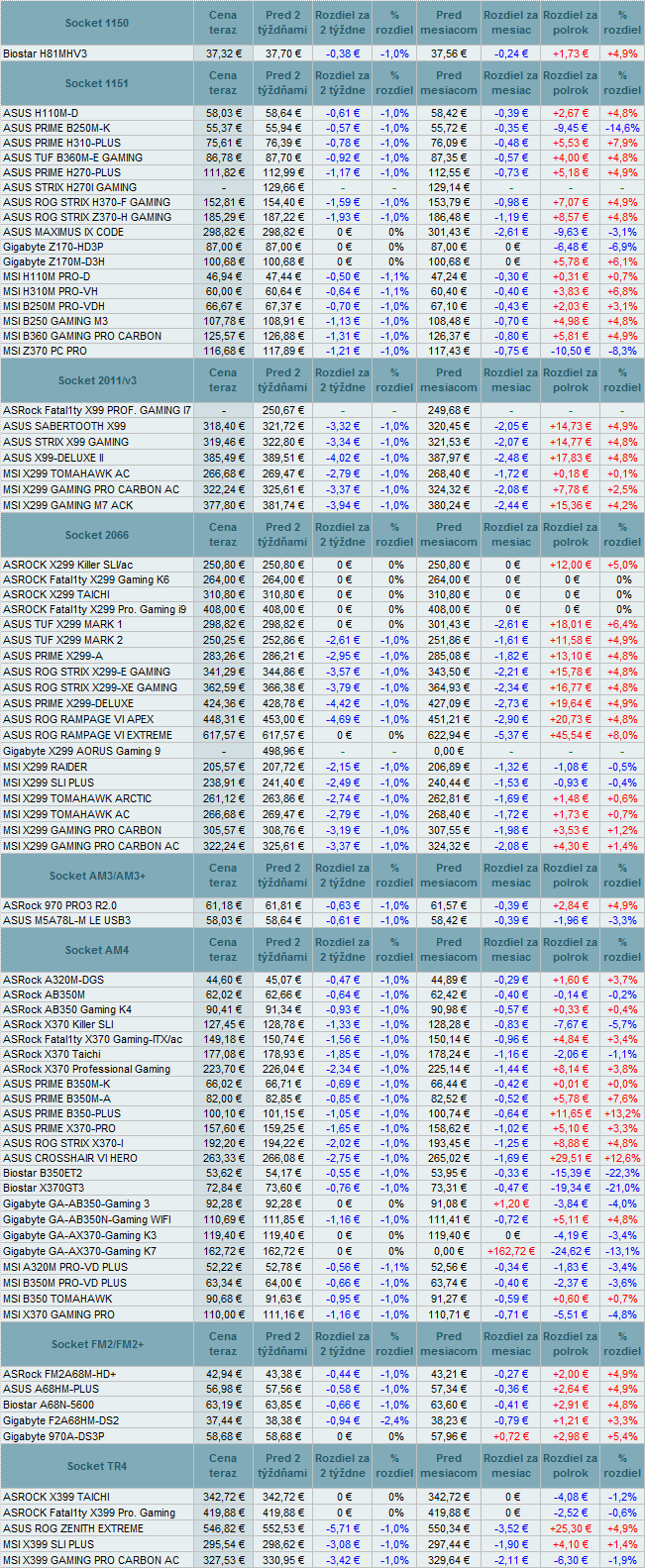Click ASRock X370 Taichi row name

click(x=52, y=1054)
